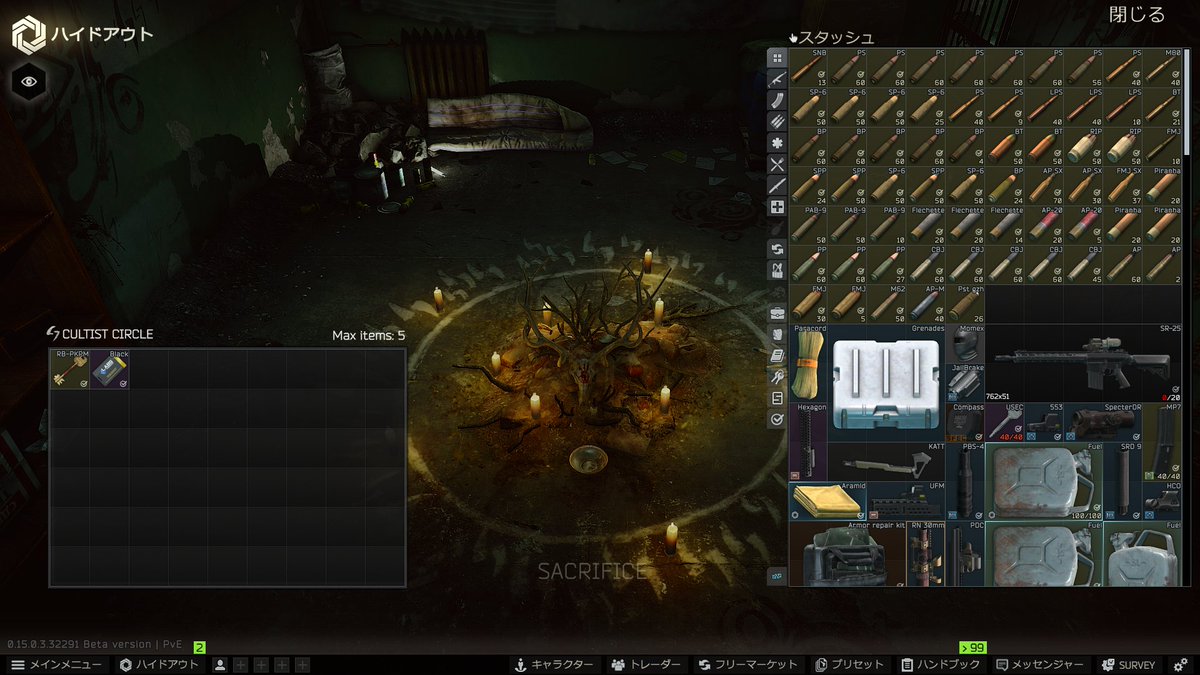Open the メッセンジャー tab

1039,665
